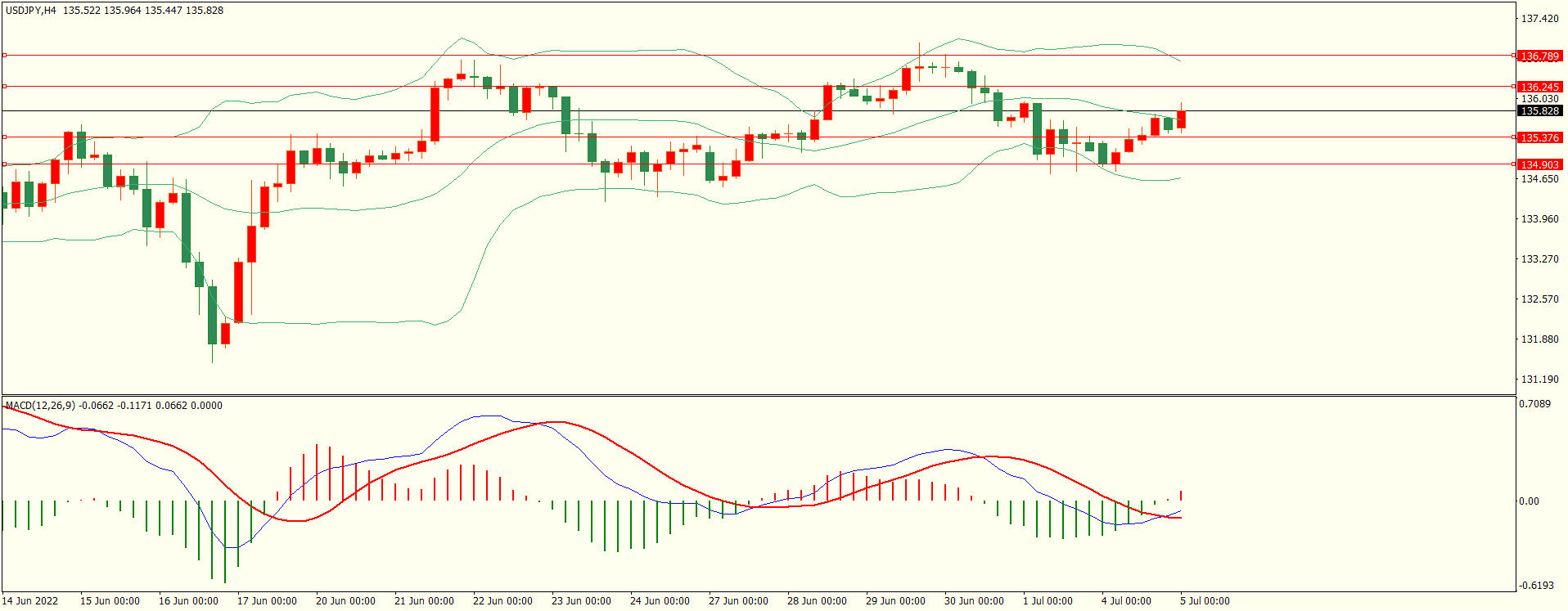Viewport: 1568px width, 611px height.
Task: Click the 14 Jun 2022 date label
Action: tap(30, 601)
